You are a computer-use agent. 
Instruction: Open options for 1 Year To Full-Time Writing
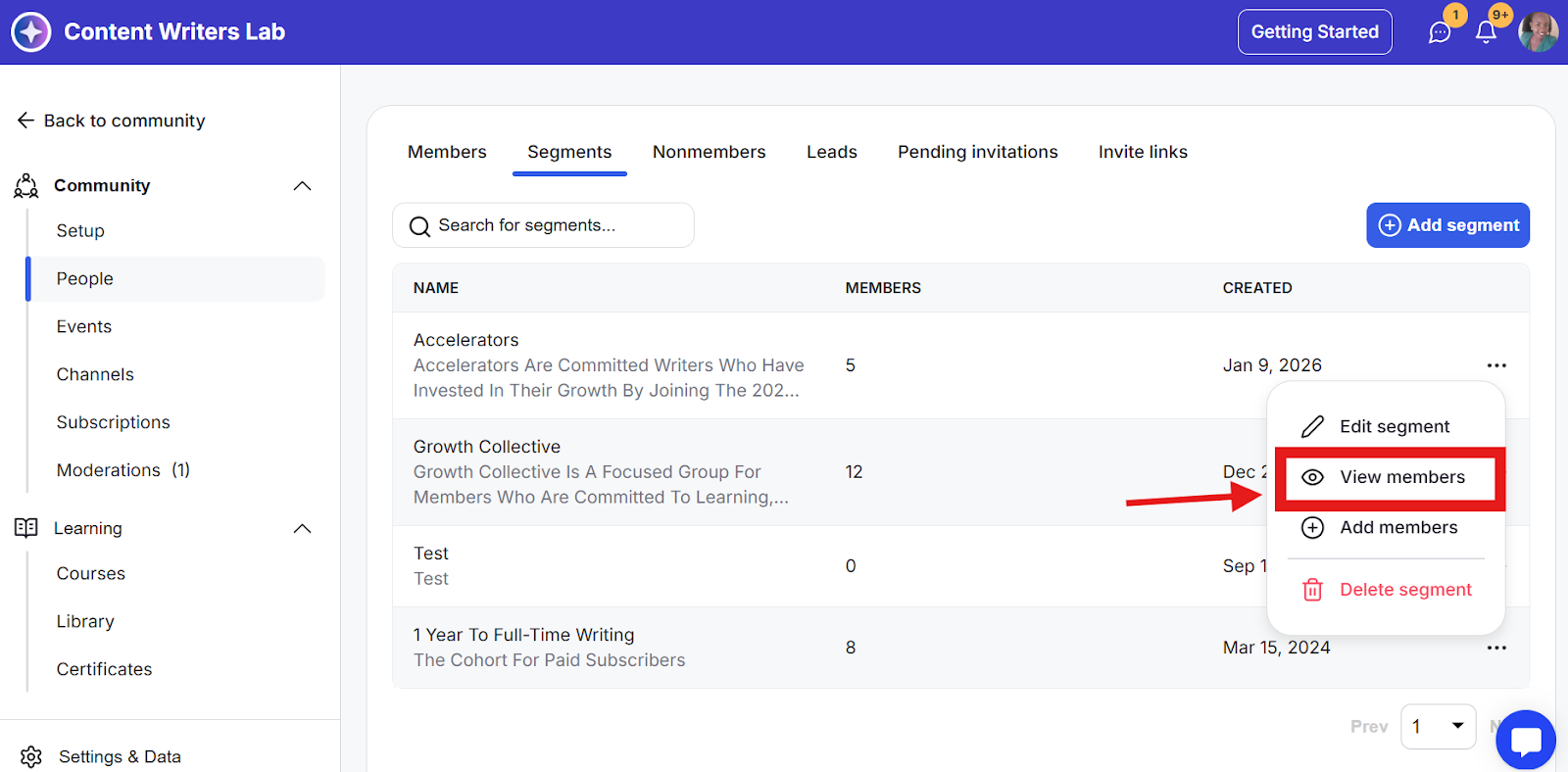point(1496,648)
